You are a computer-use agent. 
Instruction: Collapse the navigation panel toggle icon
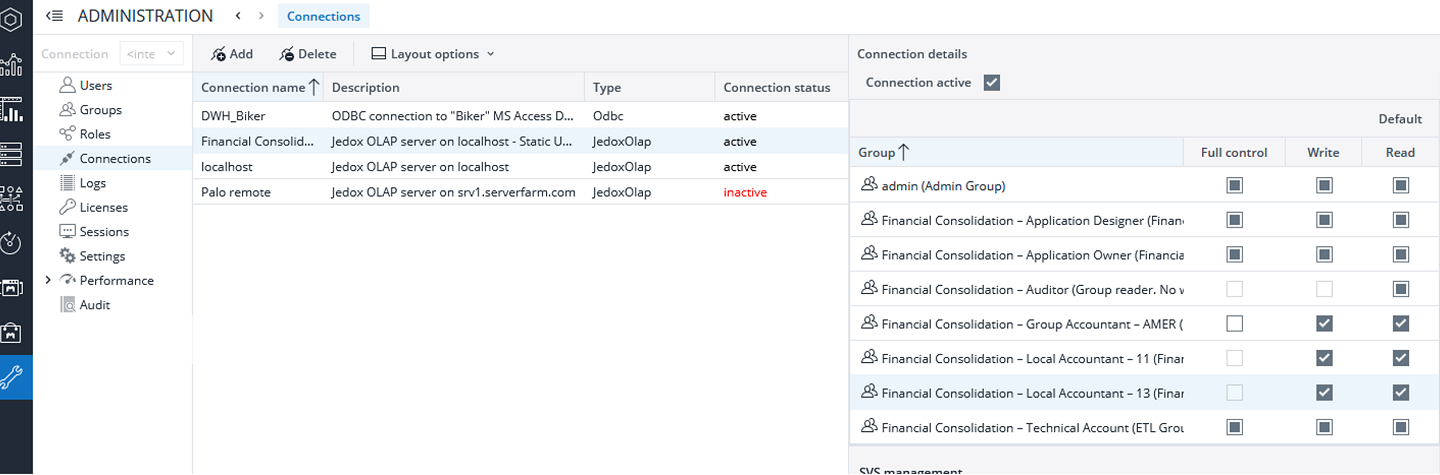pyautogui.click(x=56, y=16)
